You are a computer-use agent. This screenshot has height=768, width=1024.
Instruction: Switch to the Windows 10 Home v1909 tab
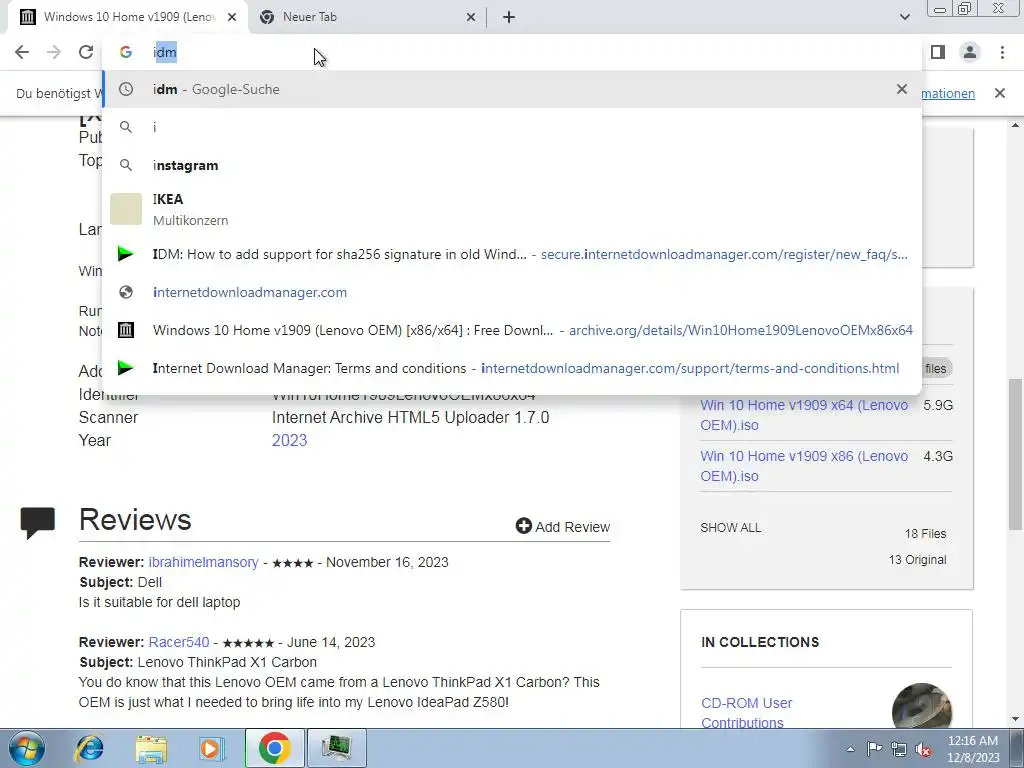[x=128, y=17]
